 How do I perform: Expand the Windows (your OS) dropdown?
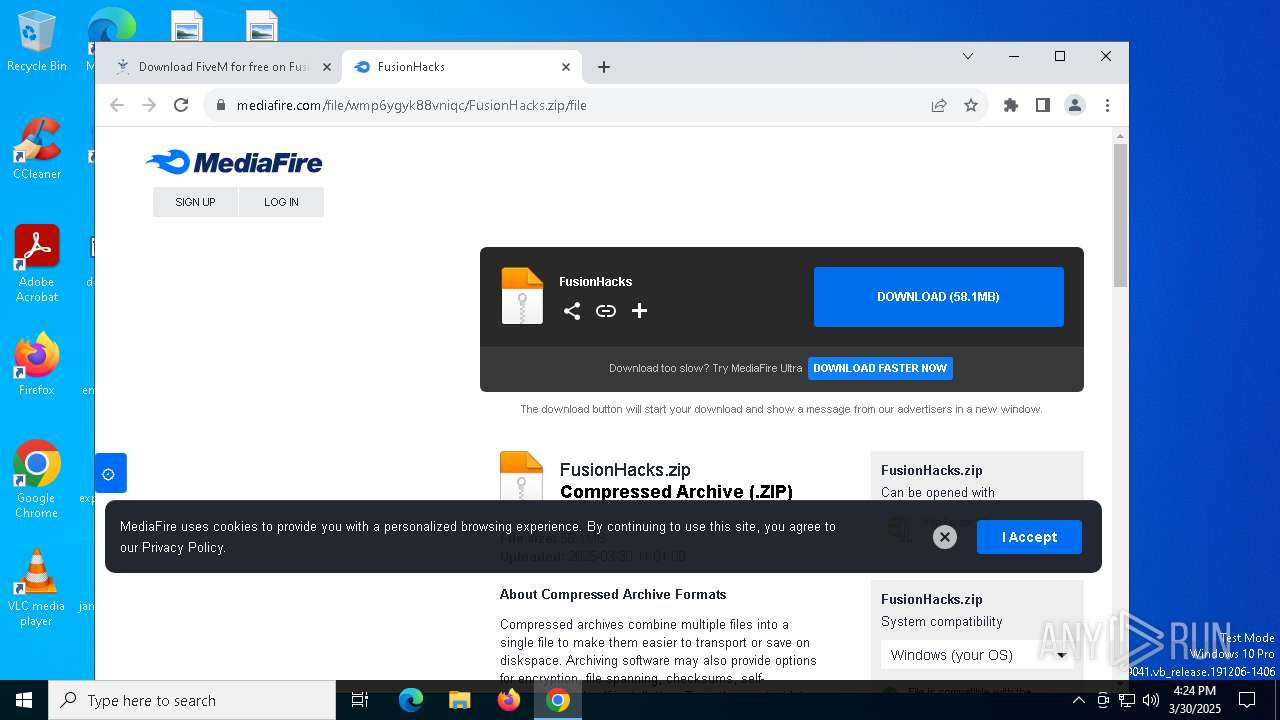[977, 655]
